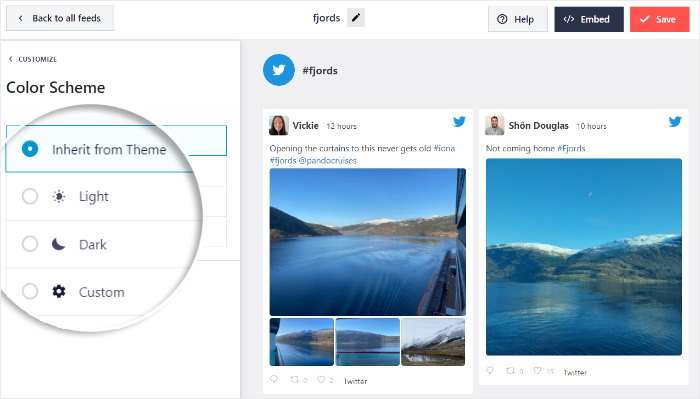The image size is (700, 399).
Task: Click the moon icon next to Dark
Action: [58, 244]
